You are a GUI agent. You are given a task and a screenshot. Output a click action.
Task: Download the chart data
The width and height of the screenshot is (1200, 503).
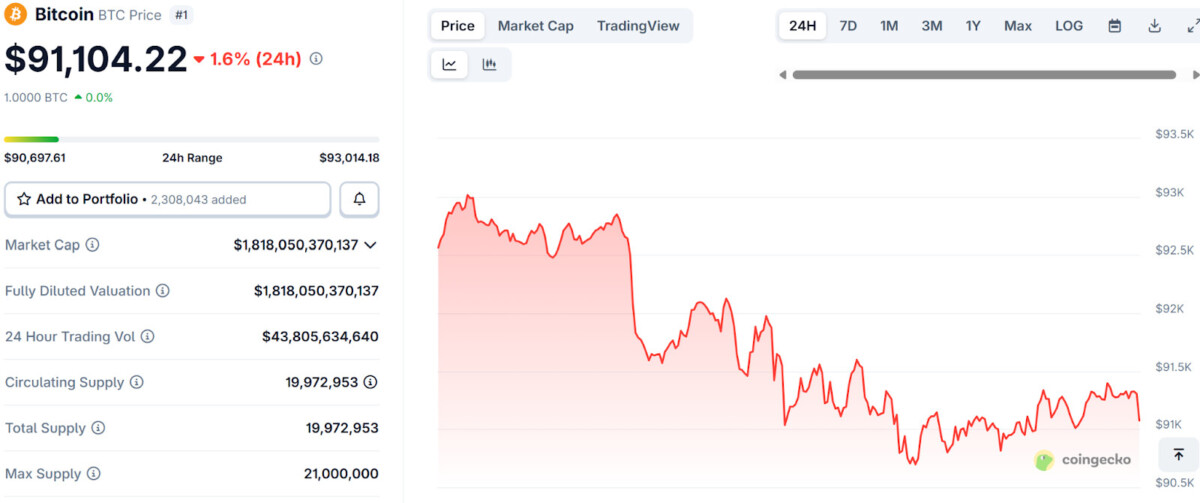pos(1154,26)
